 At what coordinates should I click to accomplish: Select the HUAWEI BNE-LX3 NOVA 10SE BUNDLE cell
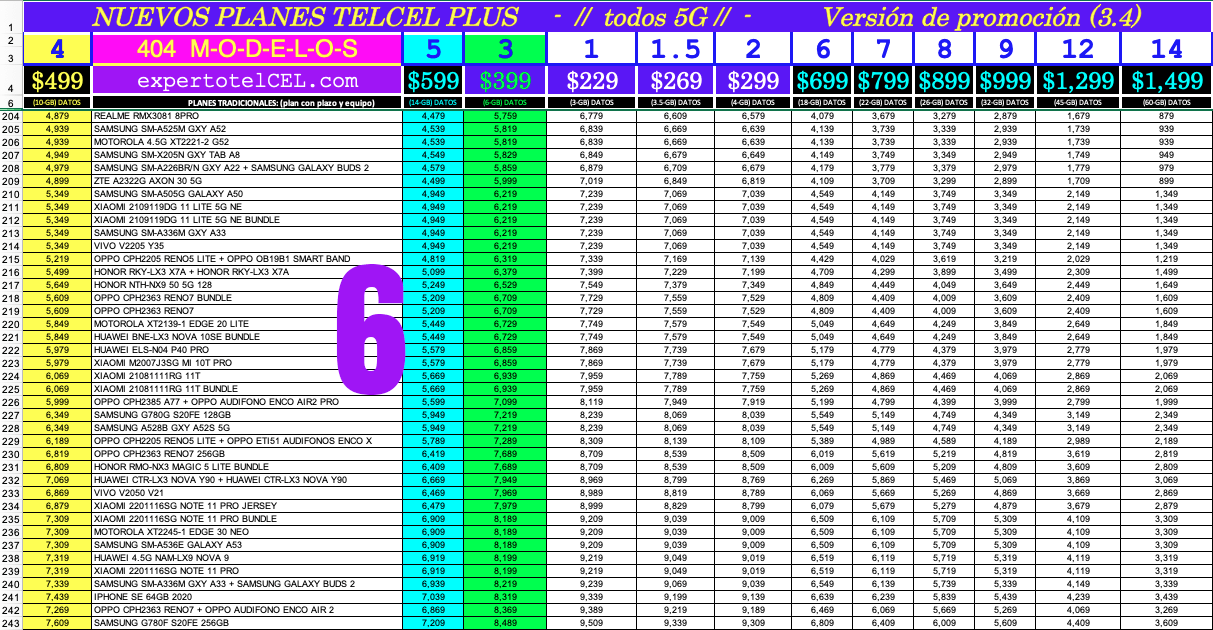click(x=247, y=337)
